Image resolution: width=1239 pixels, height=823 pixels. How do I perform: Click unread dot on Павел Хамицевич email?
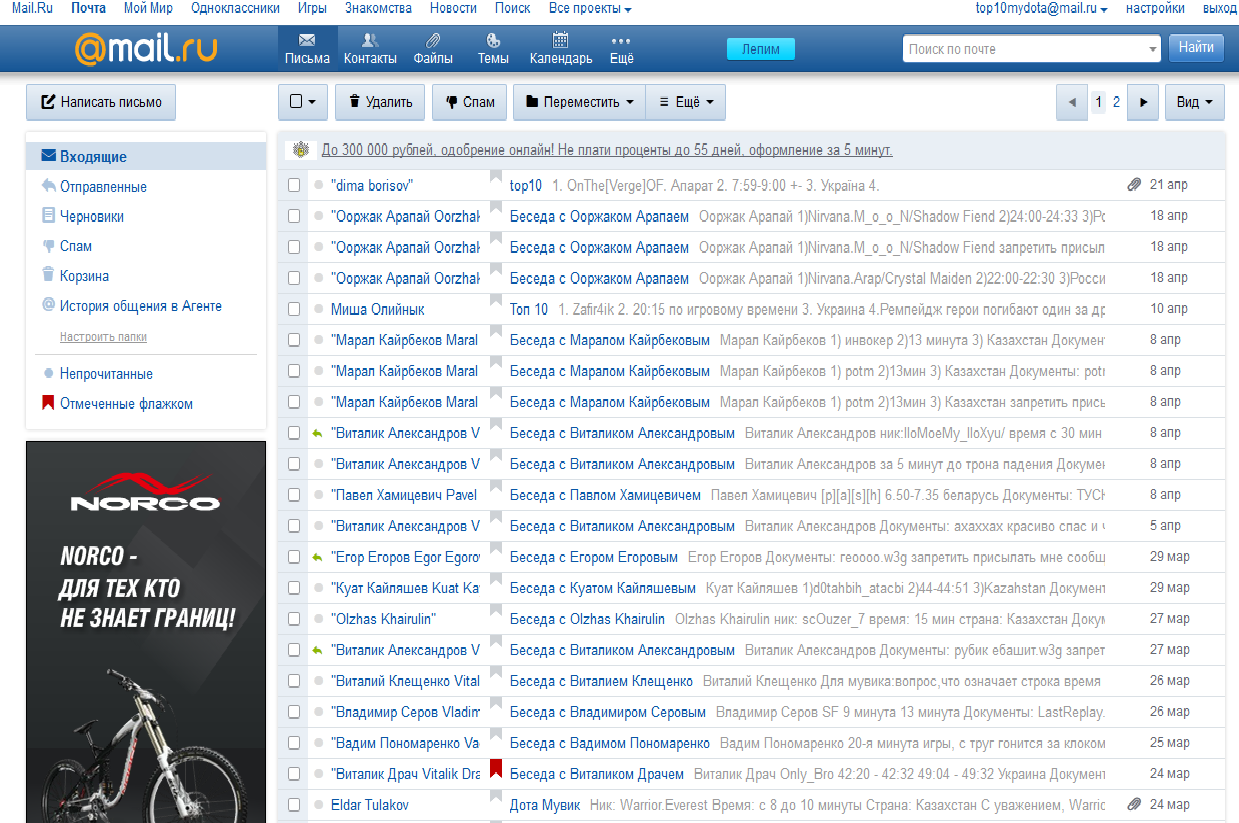(318, 495)
